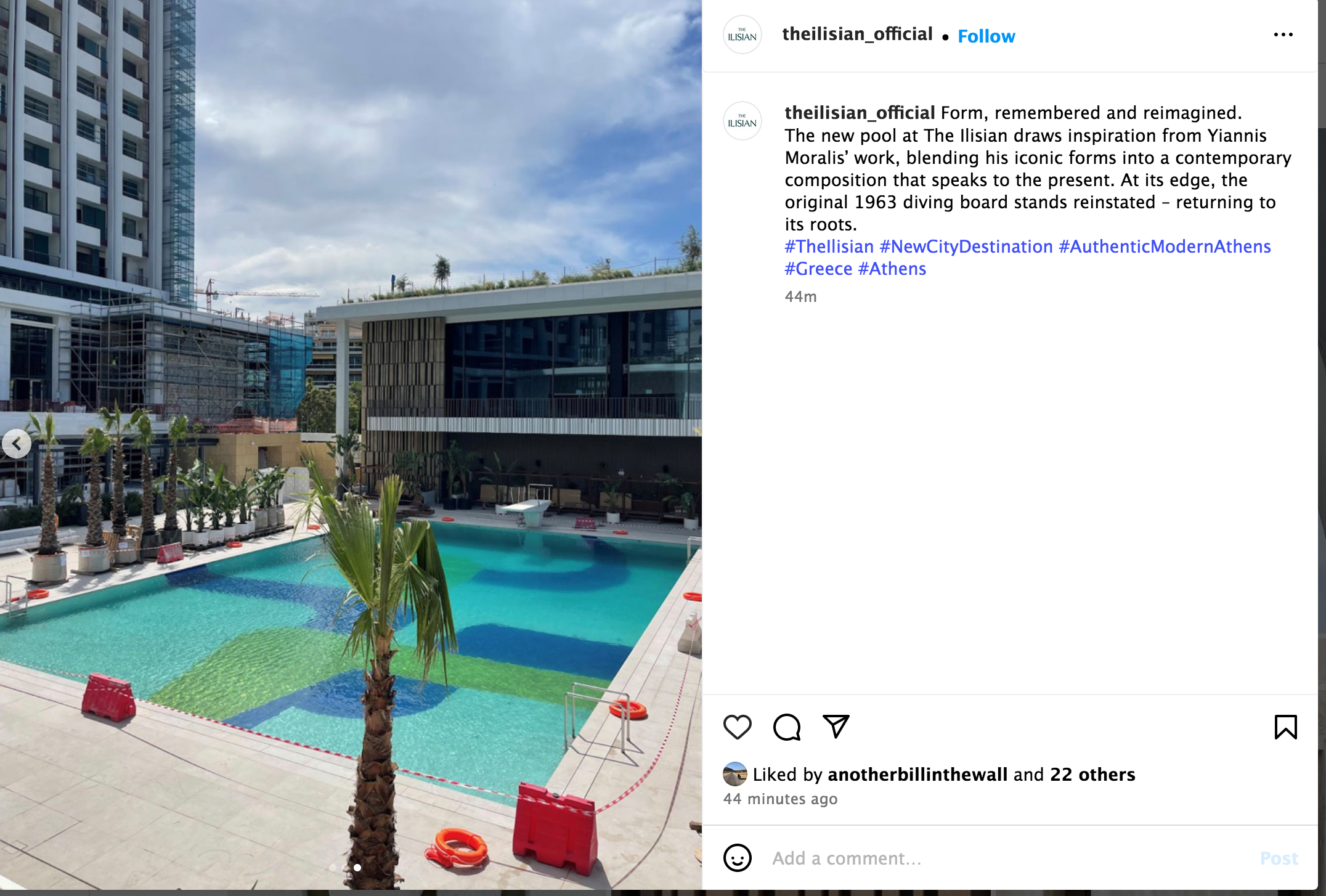
Task: Open the #NewCityDestination hashtag
Action: pos(966,246)
